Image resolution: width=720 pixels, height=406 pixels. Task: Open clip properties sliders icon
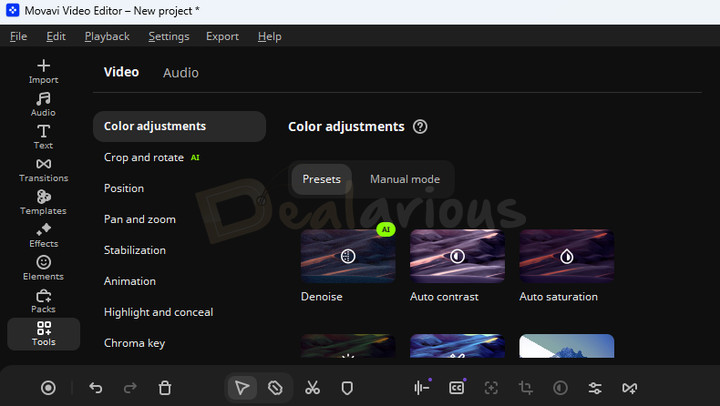tap(595, 388)
